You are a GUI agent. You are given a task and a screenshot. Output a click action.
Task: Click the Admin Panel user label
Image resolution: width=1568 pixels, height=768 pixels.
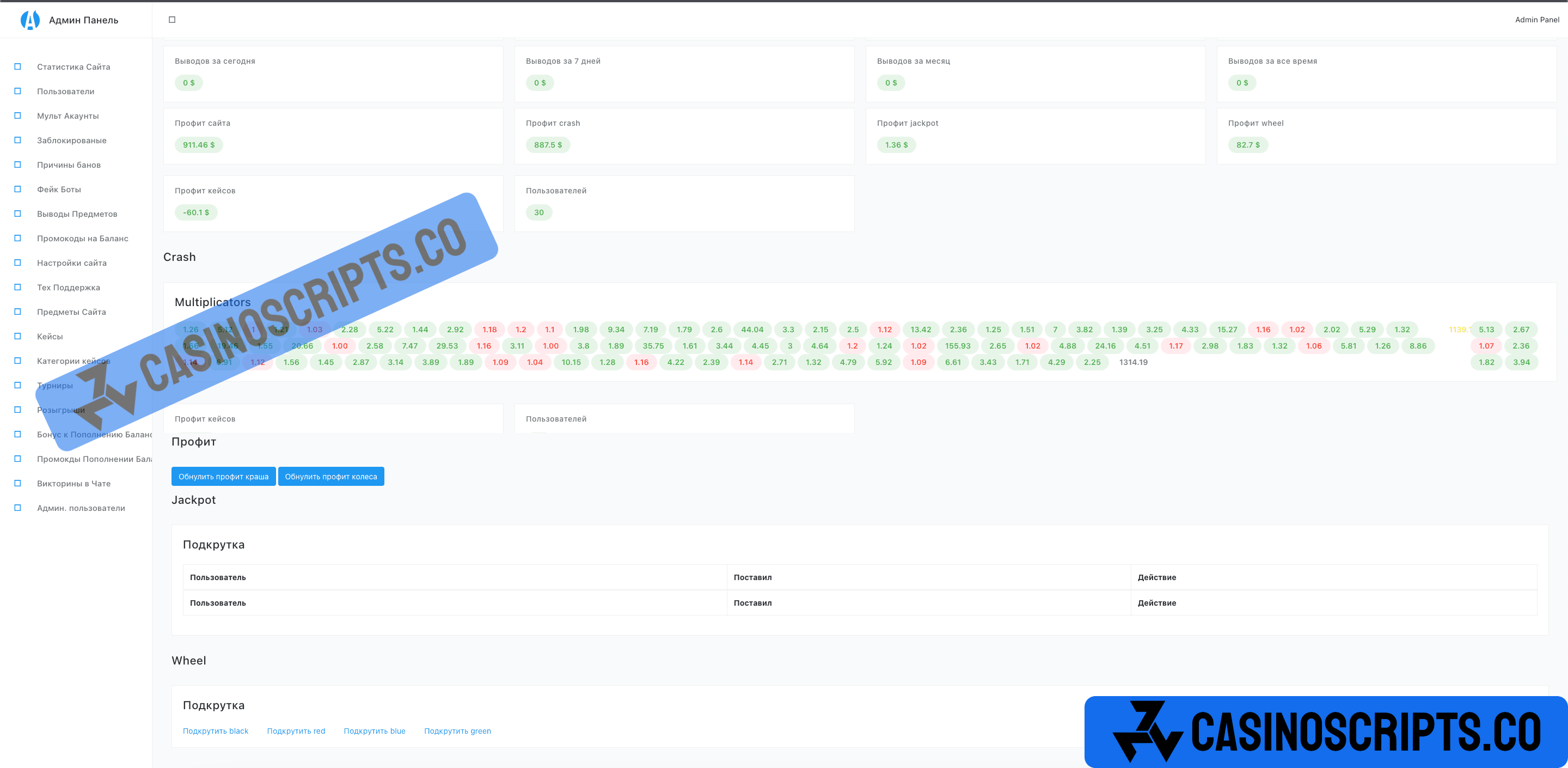[1536, 20]
